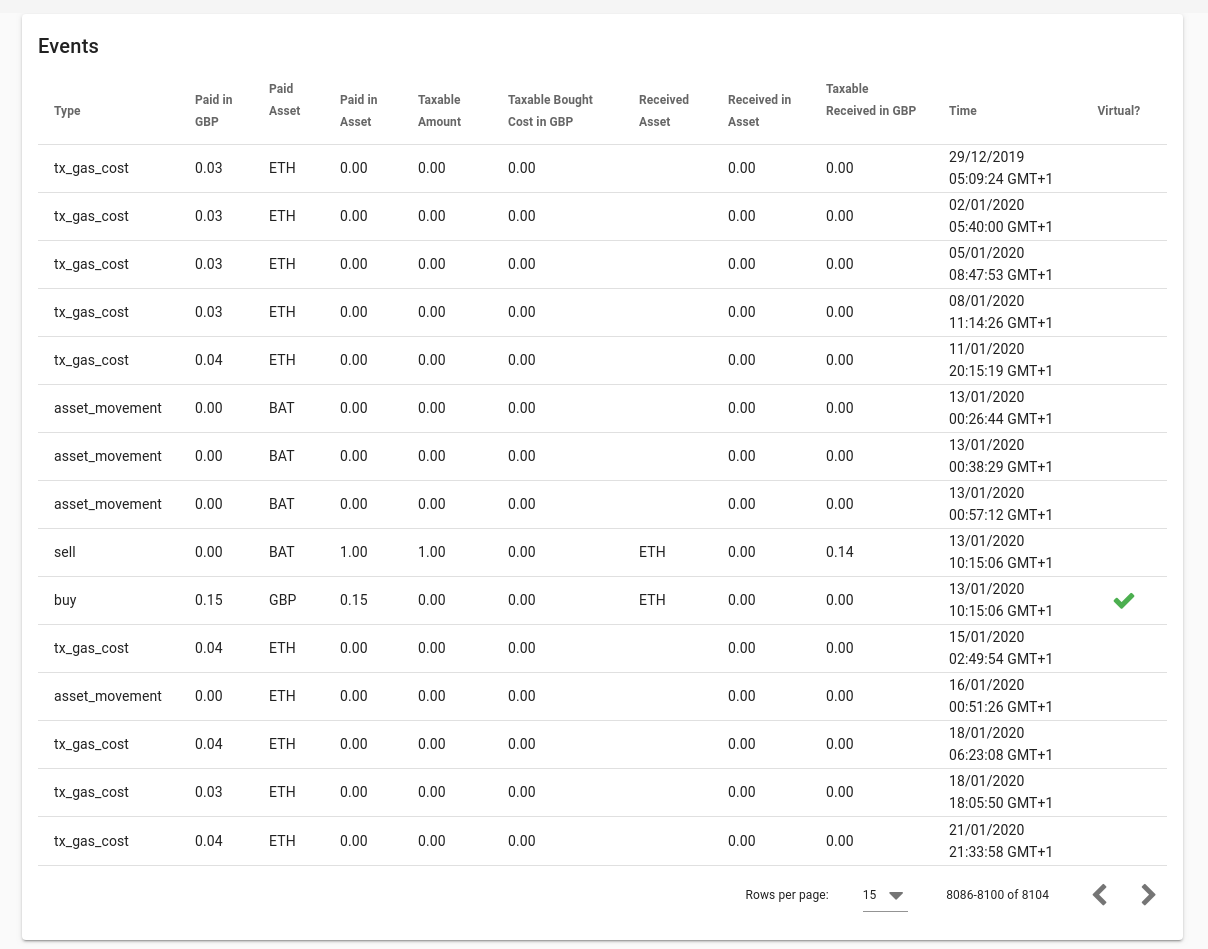Sort by Taxable Bought Cost in GBP header
The image size is (1208, 949).
(550, 111)
